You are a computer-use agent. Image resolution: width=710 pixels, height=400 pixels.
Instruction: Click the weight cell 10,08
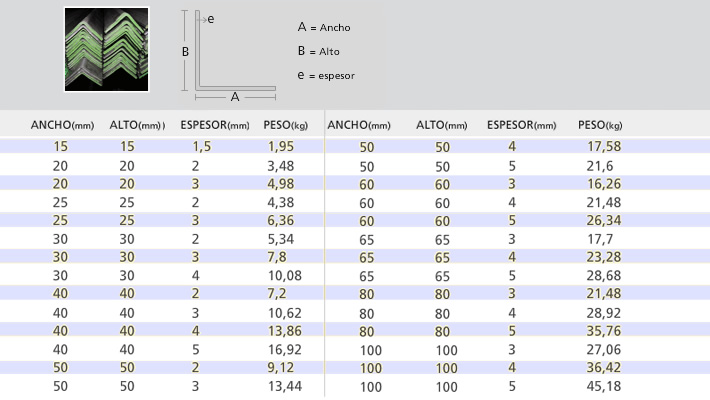284,275
